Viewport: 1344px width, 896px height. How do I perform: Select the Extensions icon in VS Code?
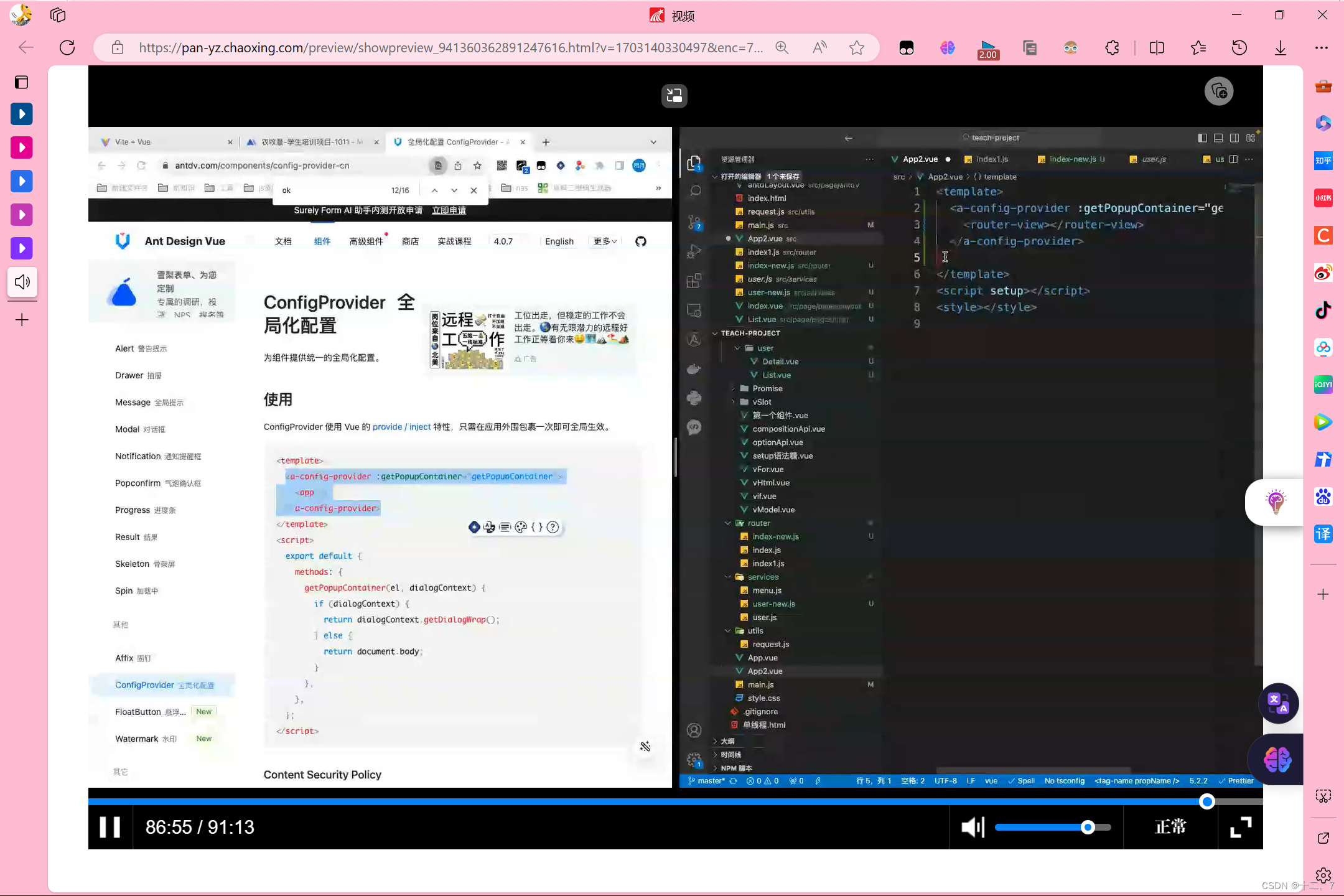pos(695,281)
